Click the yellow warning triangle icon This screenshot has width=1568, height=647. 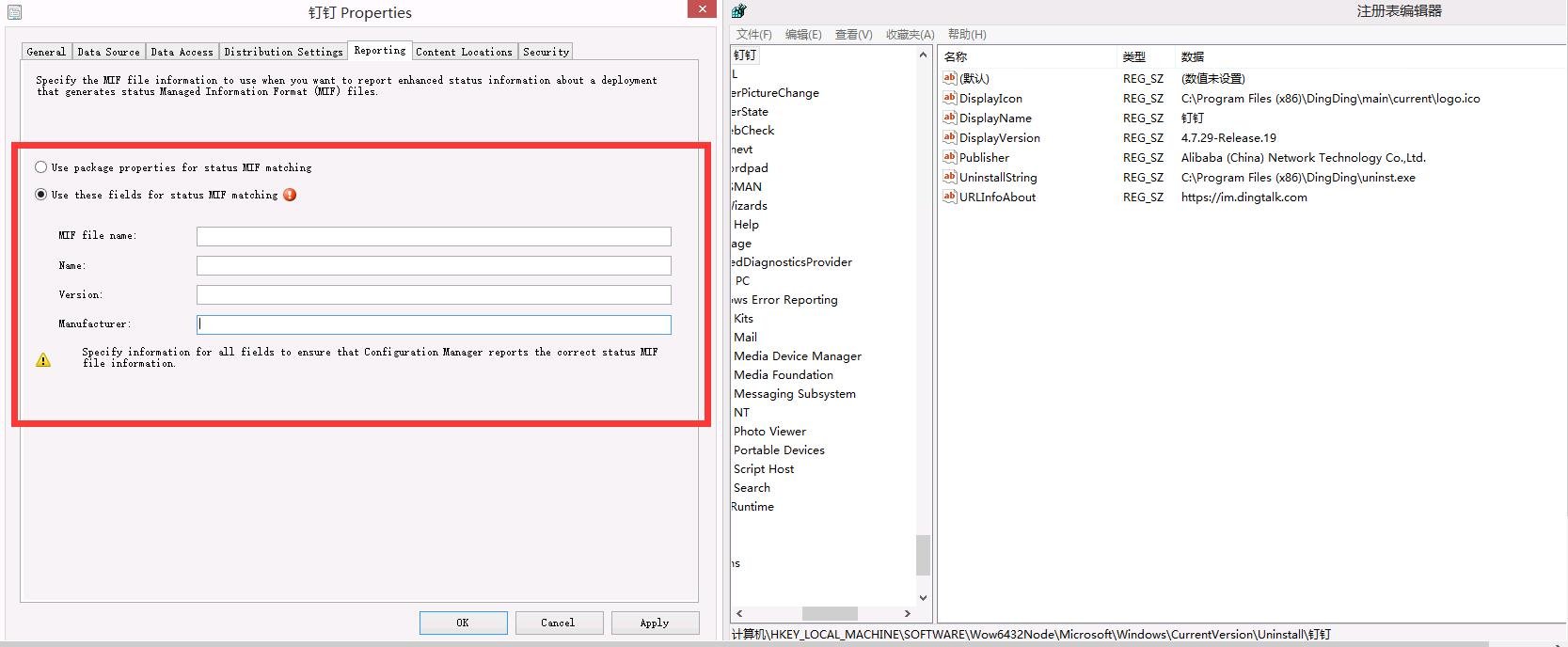point(43,359)
